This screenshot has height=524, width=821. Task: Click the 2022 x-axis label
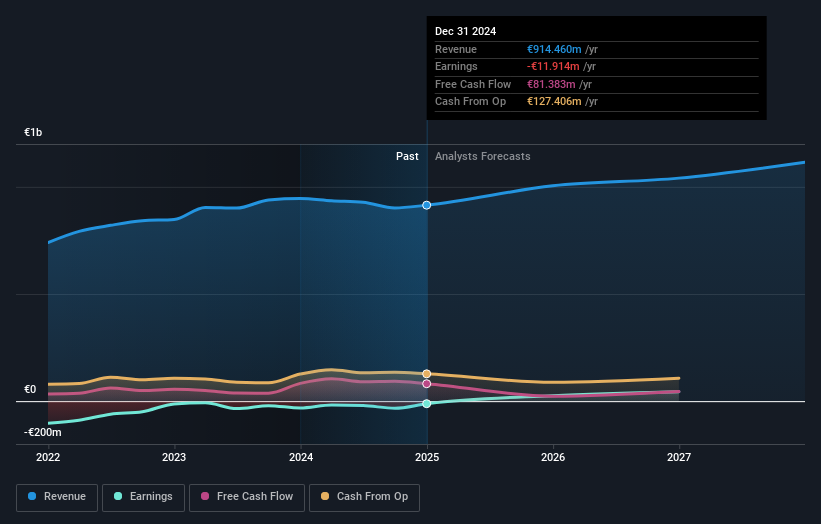[x=48, y=457]
